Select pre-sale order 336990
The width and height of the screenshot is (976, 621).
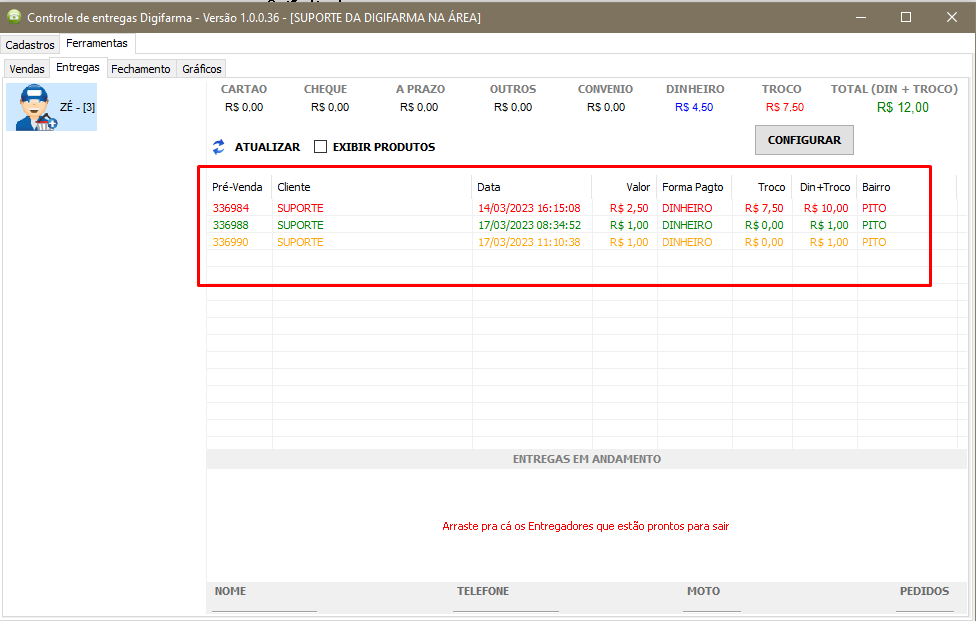tap(231, 242)
